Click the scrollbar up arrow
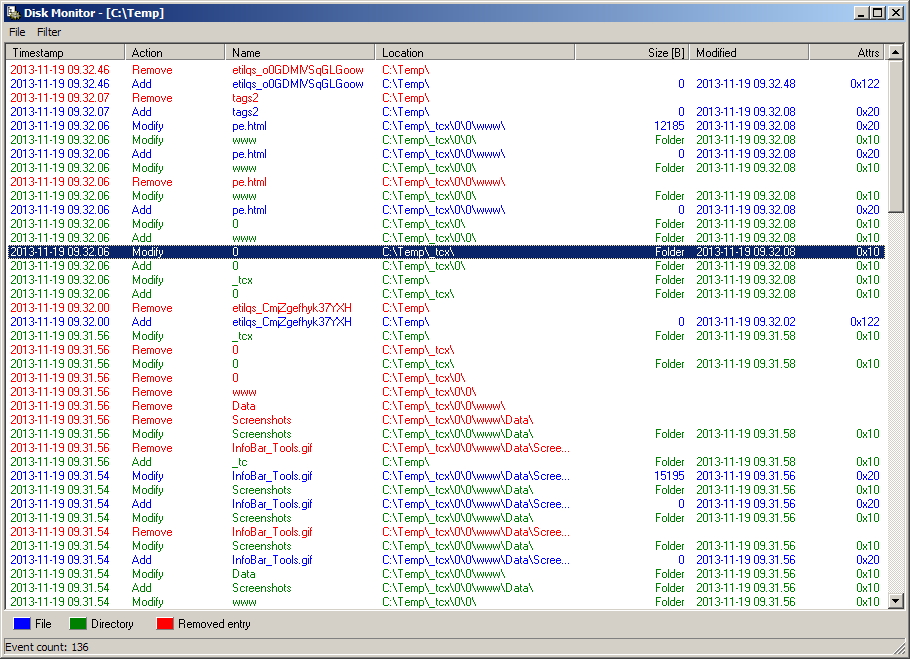The width and height of the screenshot is (910, 659). tap(895, 52)
